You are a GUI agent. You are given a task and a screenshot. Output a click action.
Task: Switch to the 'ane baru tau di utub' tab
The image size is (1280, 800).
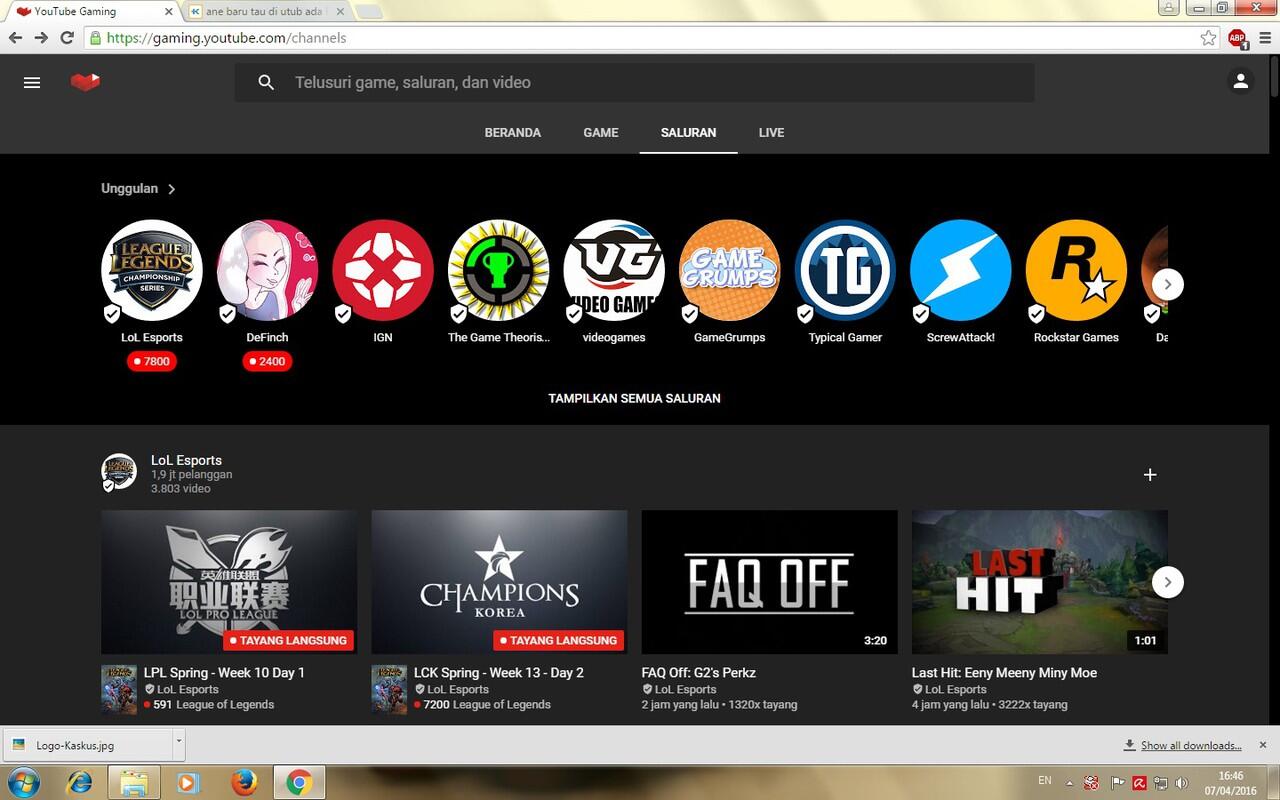(x=267, y=12)
